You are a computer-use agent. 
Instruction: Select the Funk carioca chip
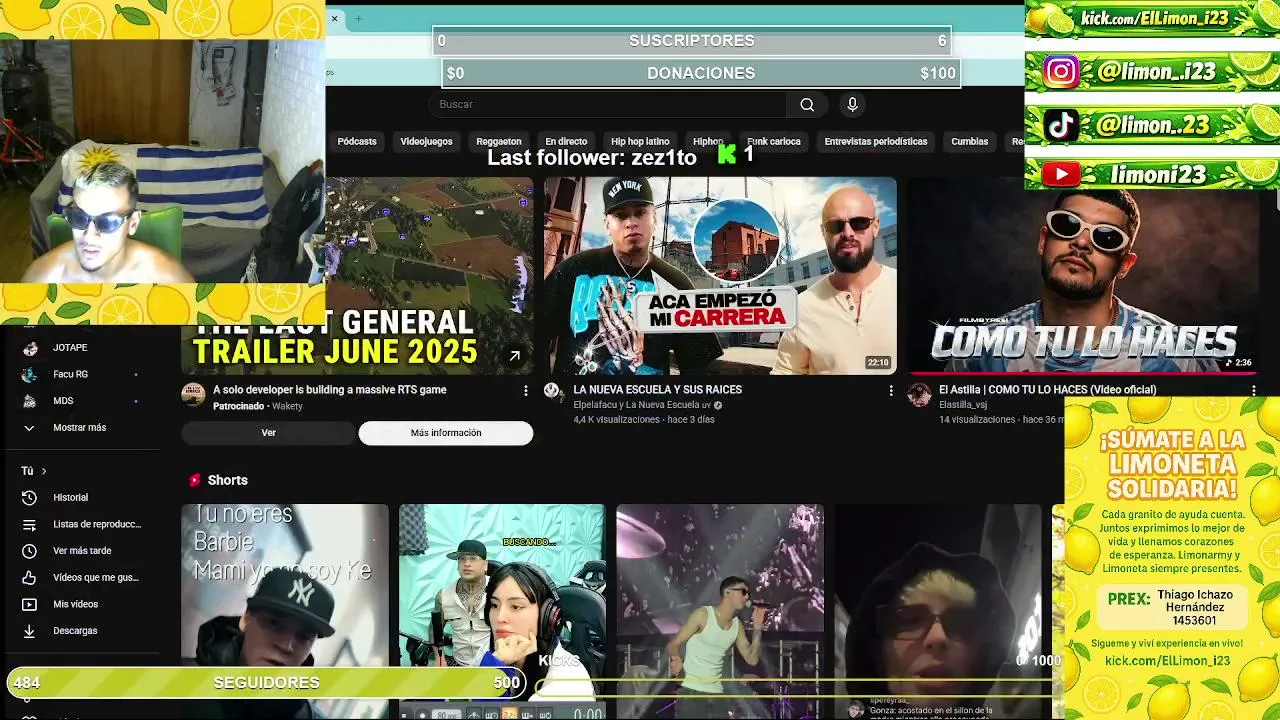[774, 142]
